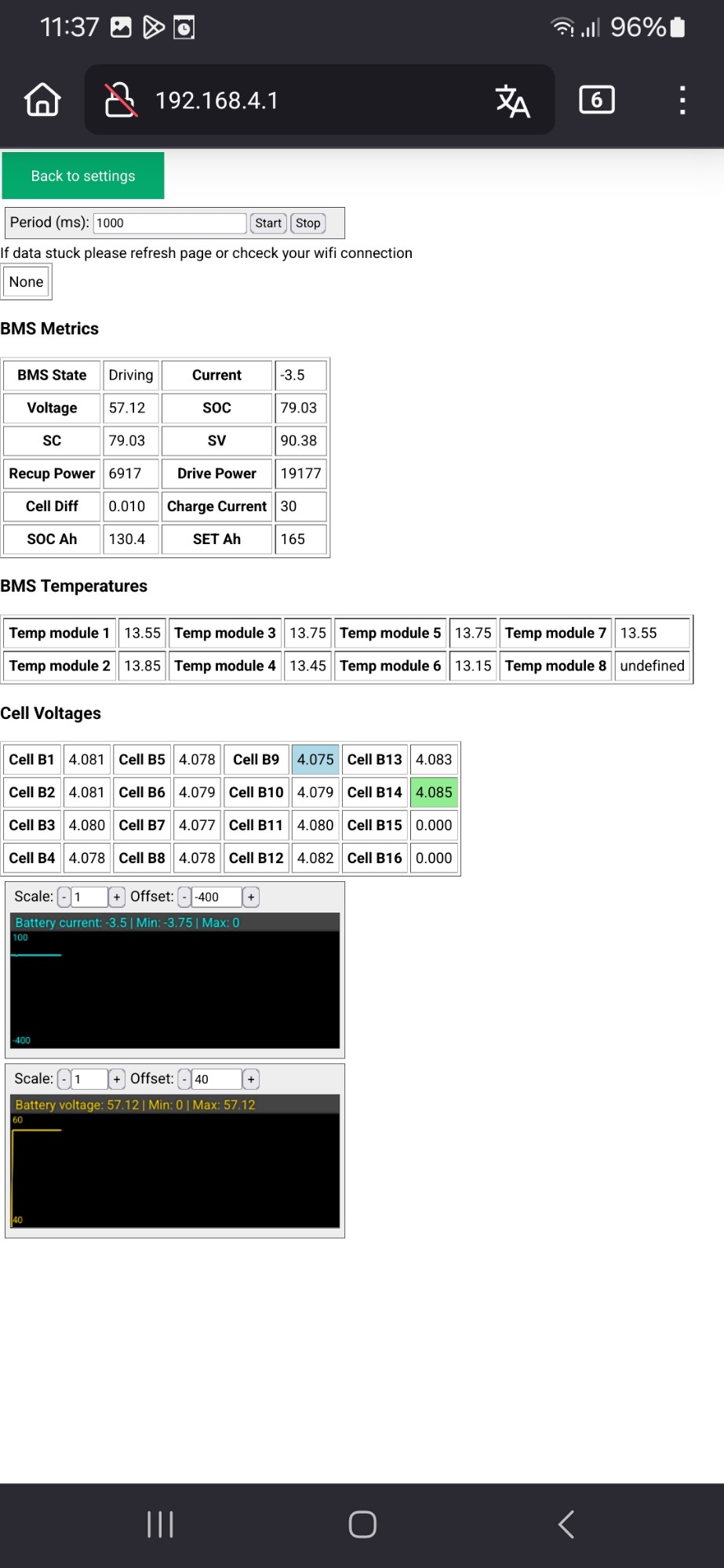Screen dimensions: 724x1568
Task: Click the battery voltage graph offset field
Action: pyautogui.click(x=216, y=1080)
